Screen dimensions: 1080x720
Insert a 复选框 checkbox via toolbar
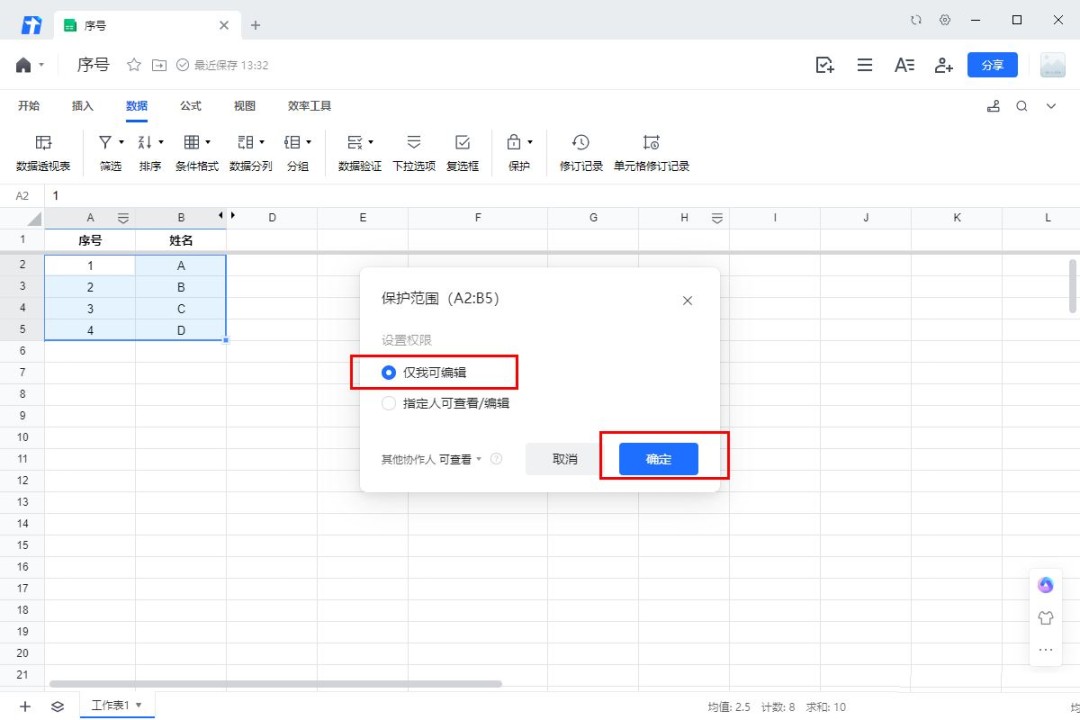coord(462,152)
